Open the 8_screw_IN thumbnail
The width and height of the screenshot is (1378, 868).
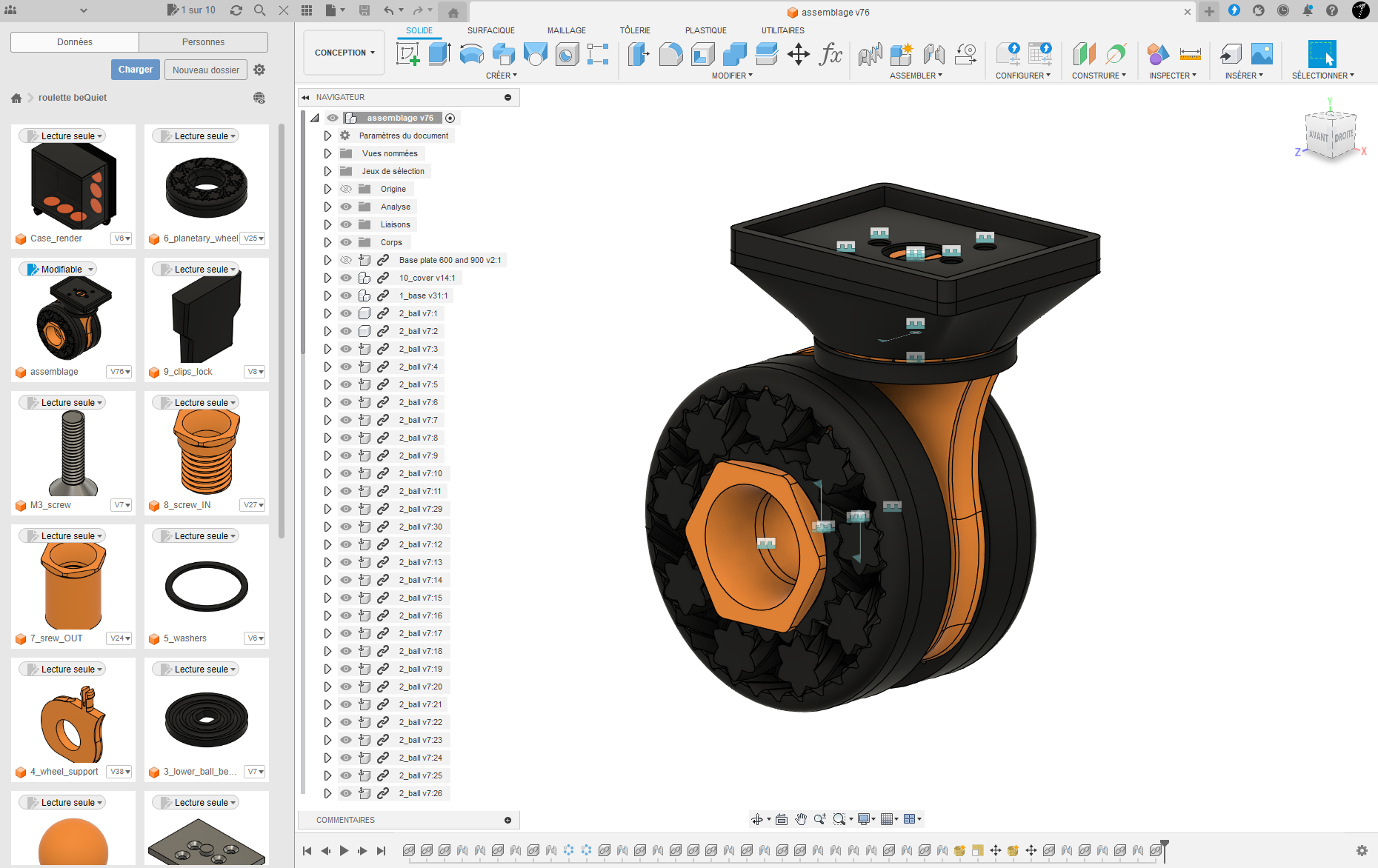(207, 453)
